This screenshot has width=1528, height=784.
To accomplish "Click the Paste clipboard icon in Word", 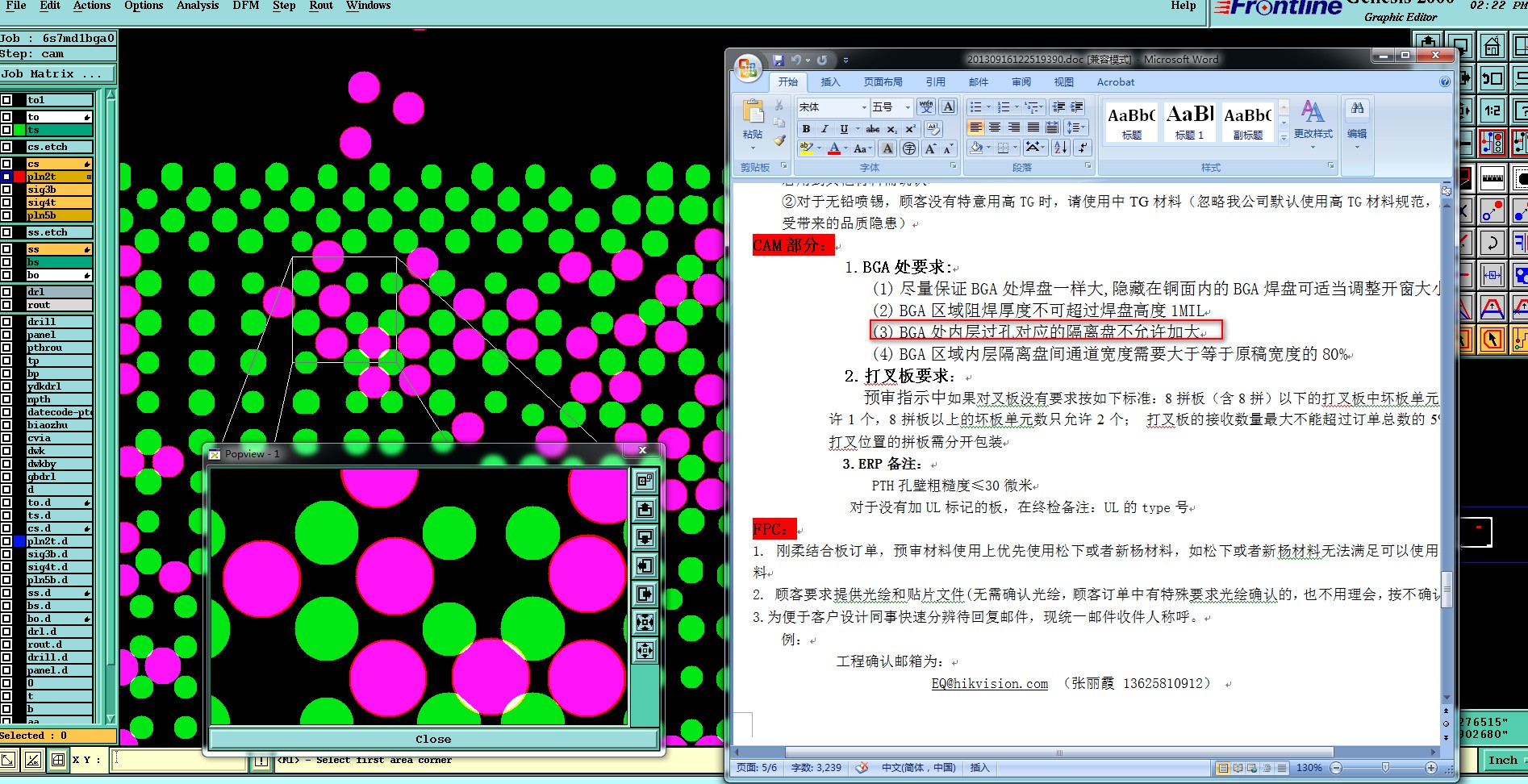I will coord(753,111).
